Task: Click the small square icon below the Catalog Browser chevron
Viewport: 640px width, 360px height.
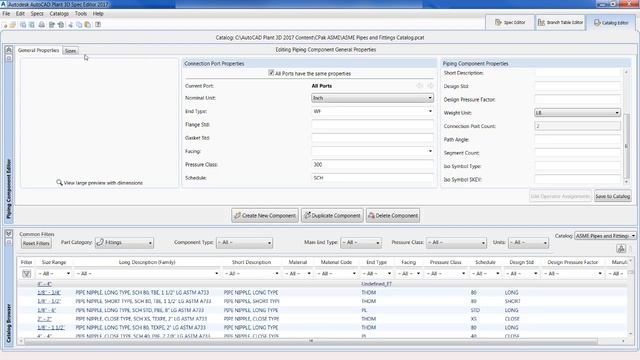Action: (9, 242)
